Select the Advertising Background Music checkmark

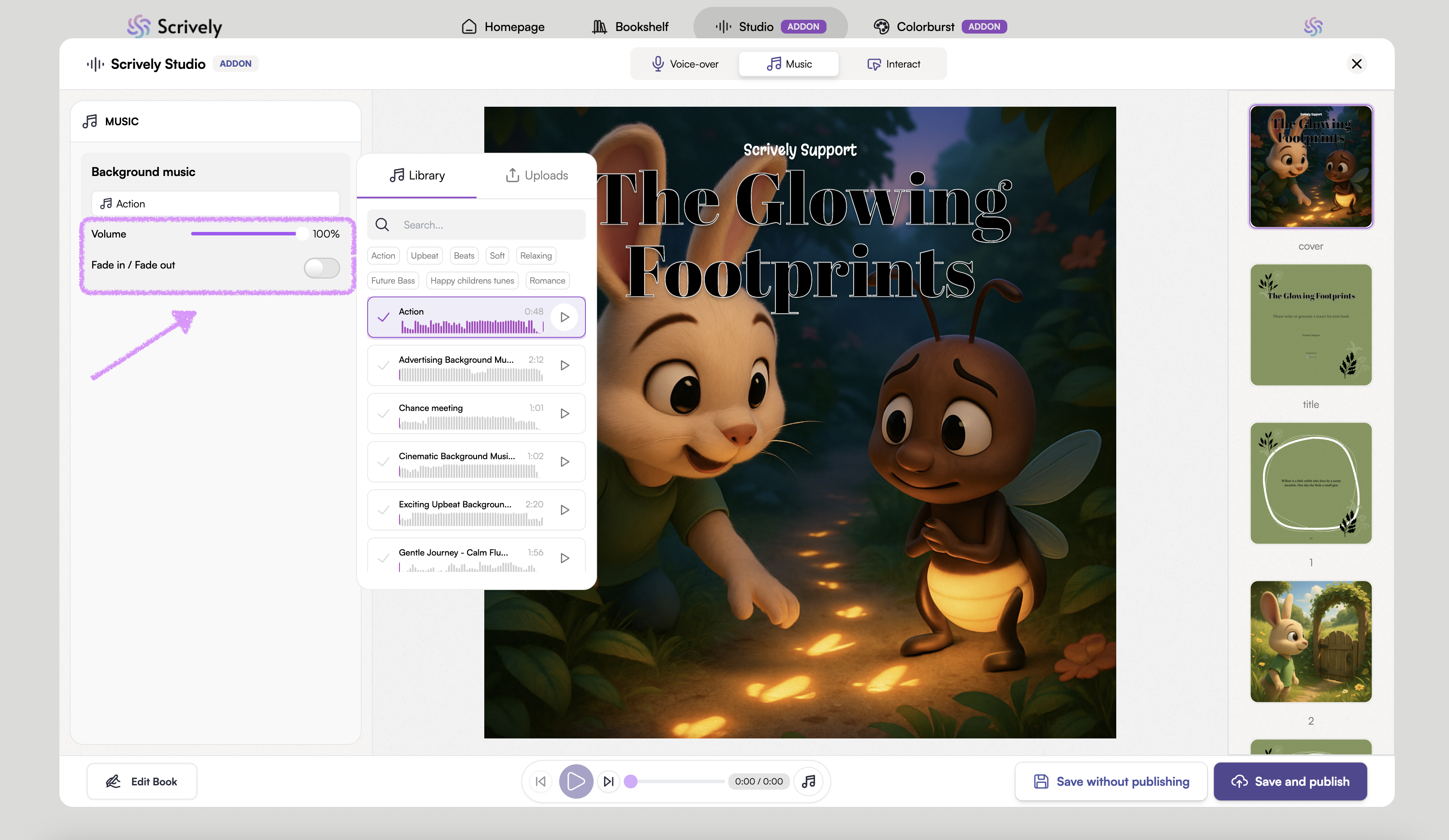(x=384, y=365)
